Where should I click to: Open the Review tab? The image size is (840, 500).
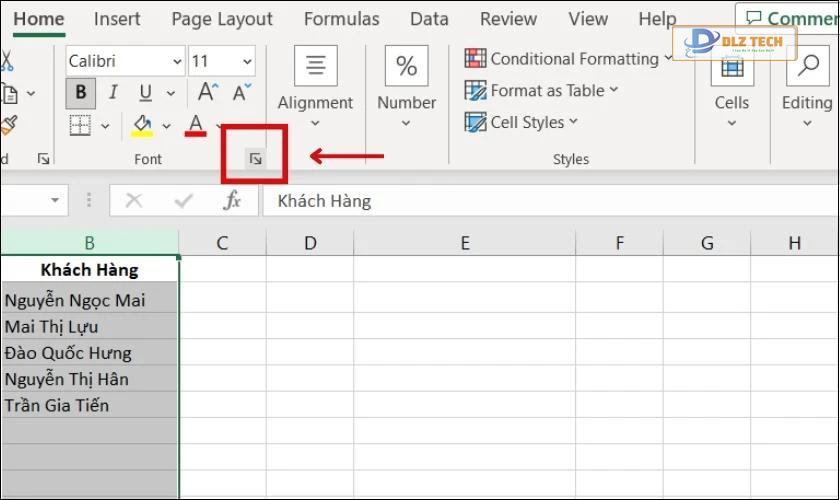[508, 19]
